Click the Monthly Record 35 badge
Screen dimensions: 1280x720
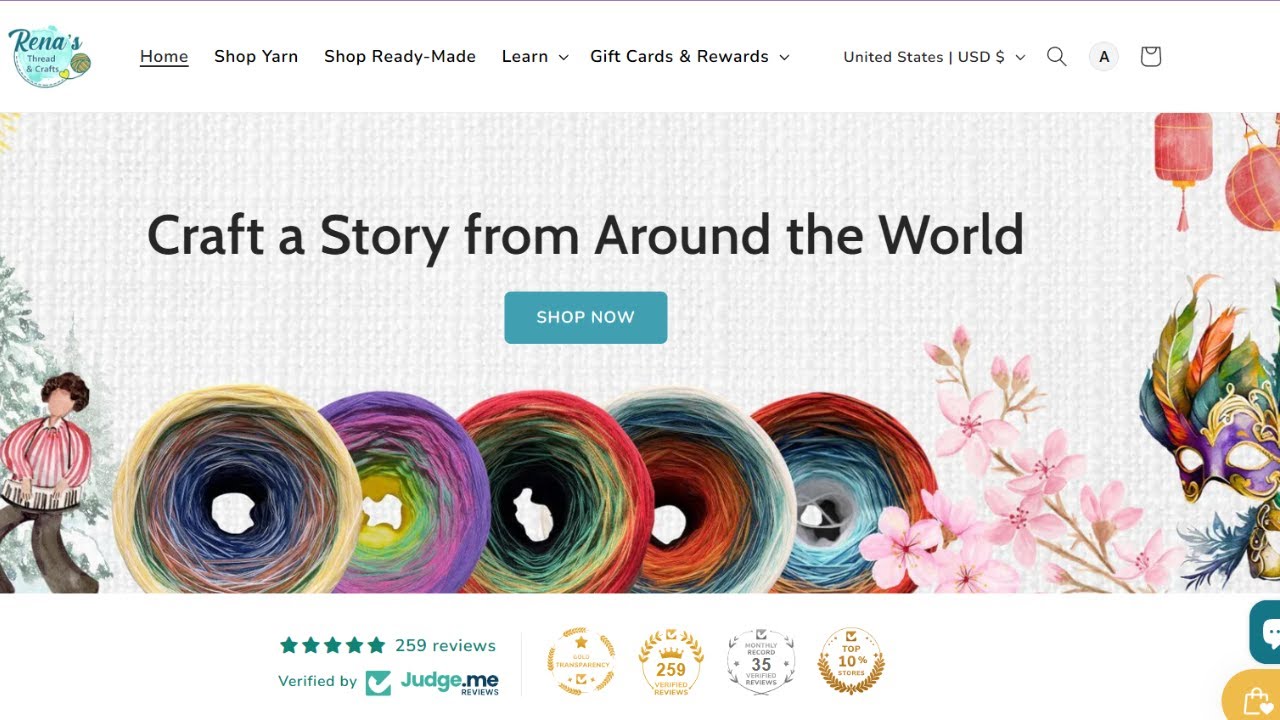761,661
